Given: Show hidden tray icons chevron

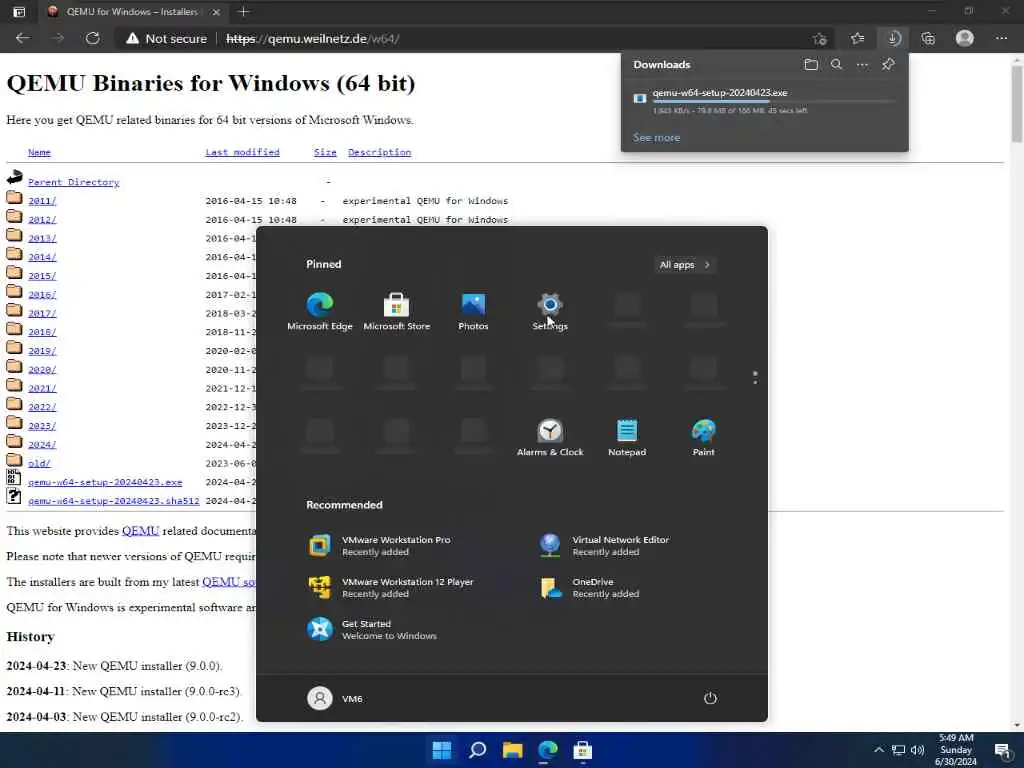Looking at the screenshot, I should [x=879, y=750].
